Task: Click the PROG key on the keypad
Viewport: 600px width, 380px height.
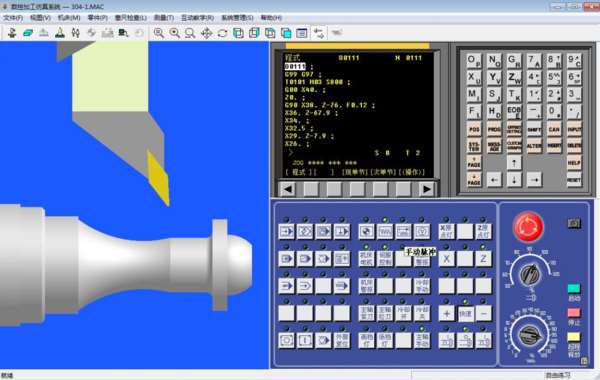Action: (x=494, y=129)
